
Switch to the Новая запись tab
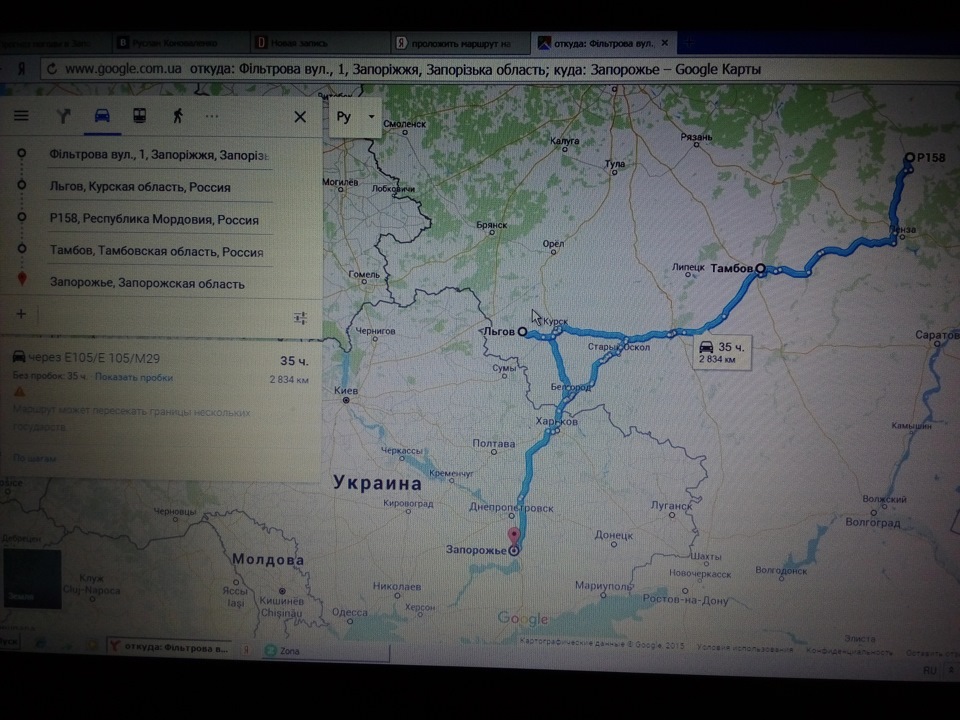[x=319, y=43]
